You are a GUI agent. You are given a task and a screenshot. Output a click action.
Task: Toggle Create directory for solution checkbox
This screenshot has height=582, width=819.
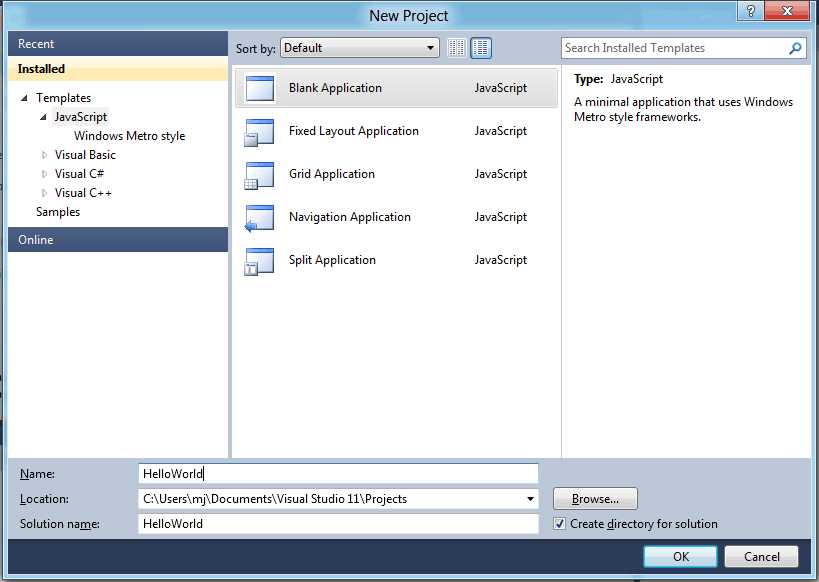point(559,523)
